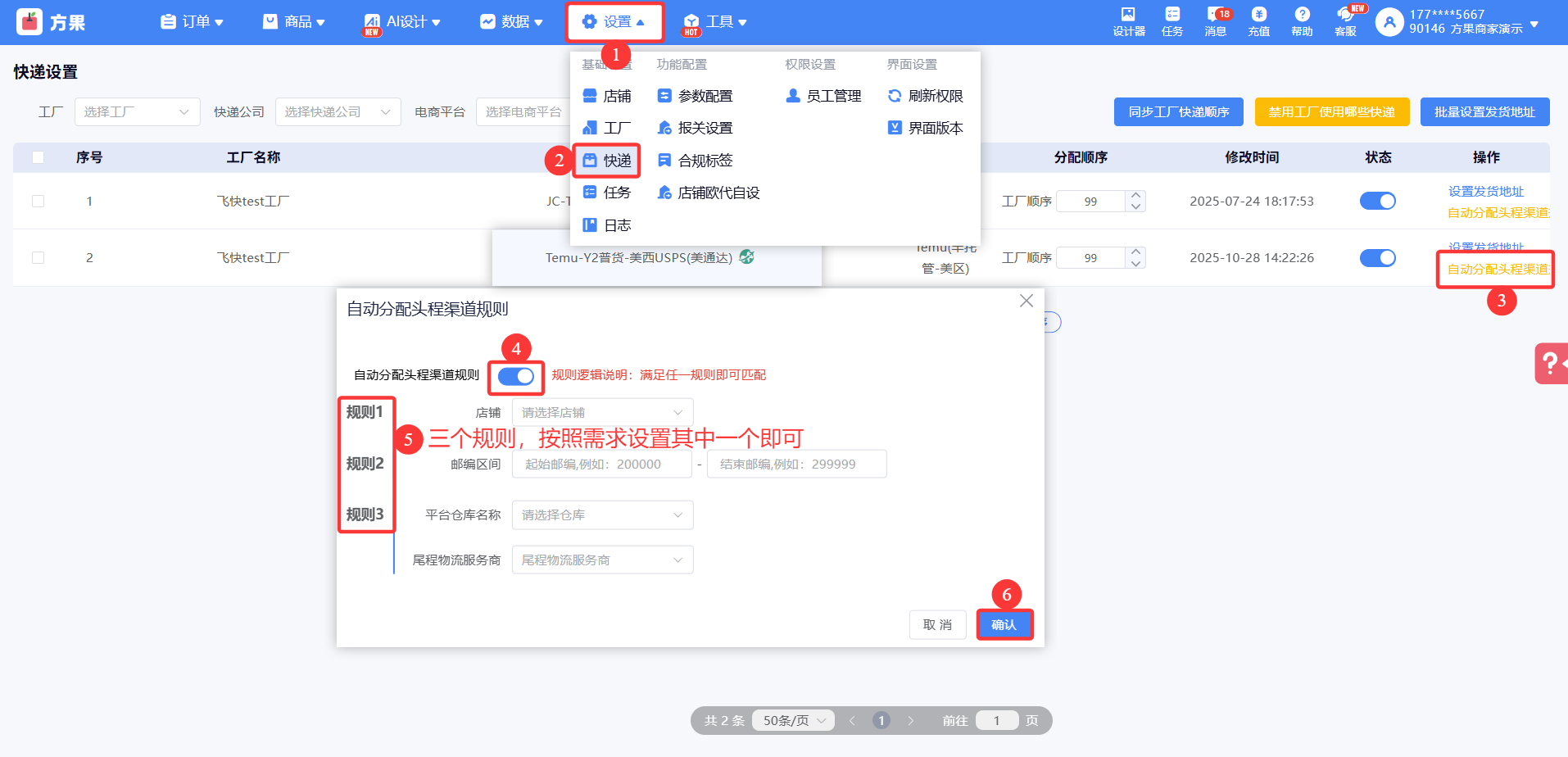Check the checkbox for row 2

tap(38, 257)
